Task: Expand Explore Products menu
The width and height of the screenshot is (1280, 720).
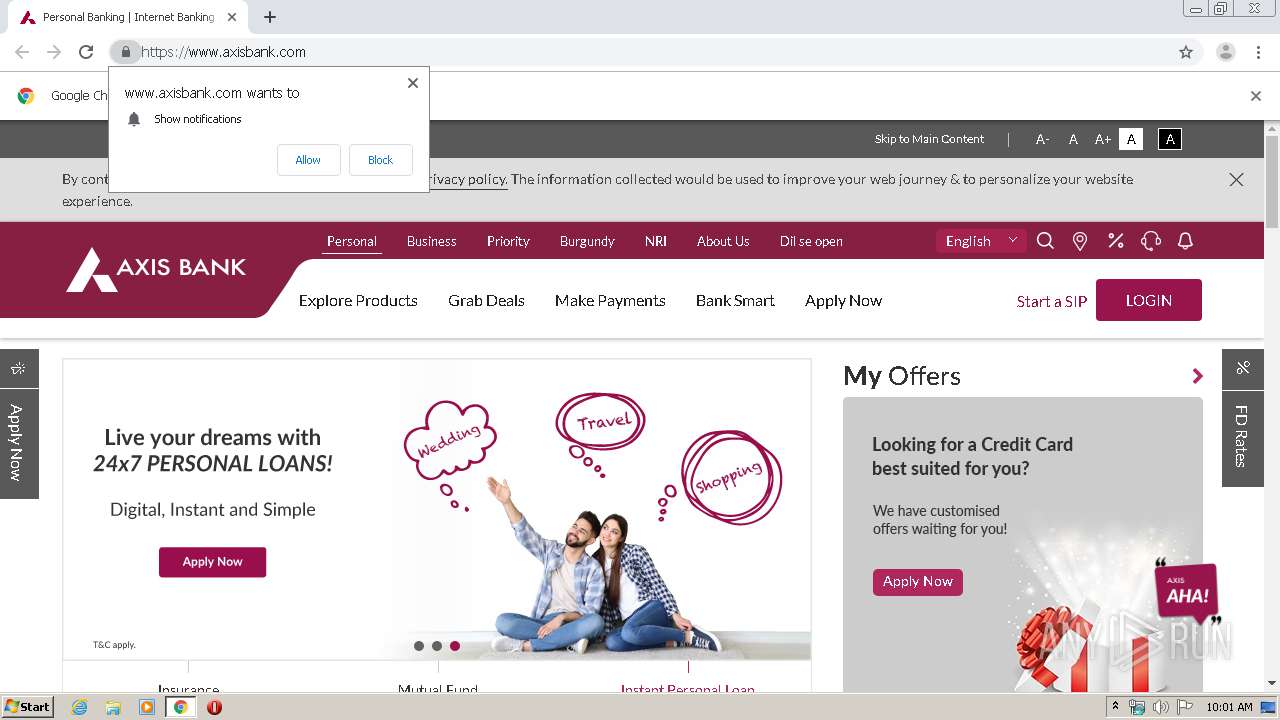Action: click(x=358, y=300)
